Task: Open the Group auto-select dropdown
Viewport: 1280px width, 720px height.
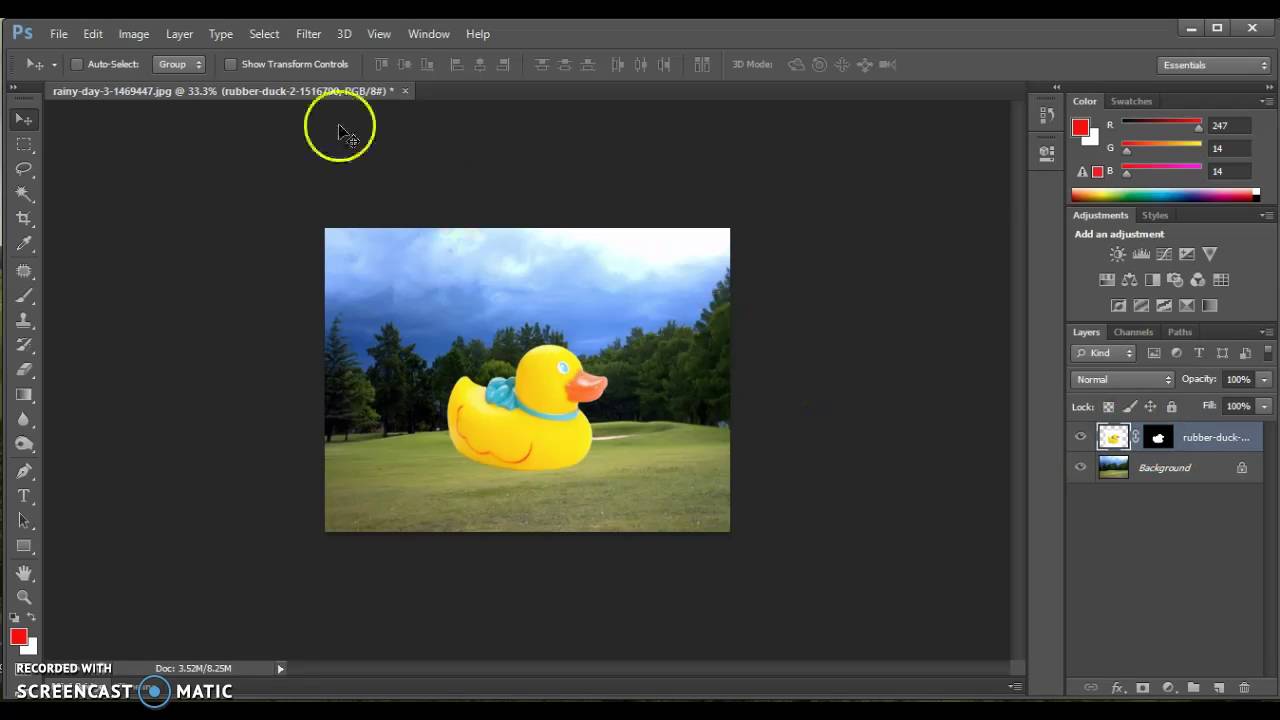Action: (x=179, y=64)
